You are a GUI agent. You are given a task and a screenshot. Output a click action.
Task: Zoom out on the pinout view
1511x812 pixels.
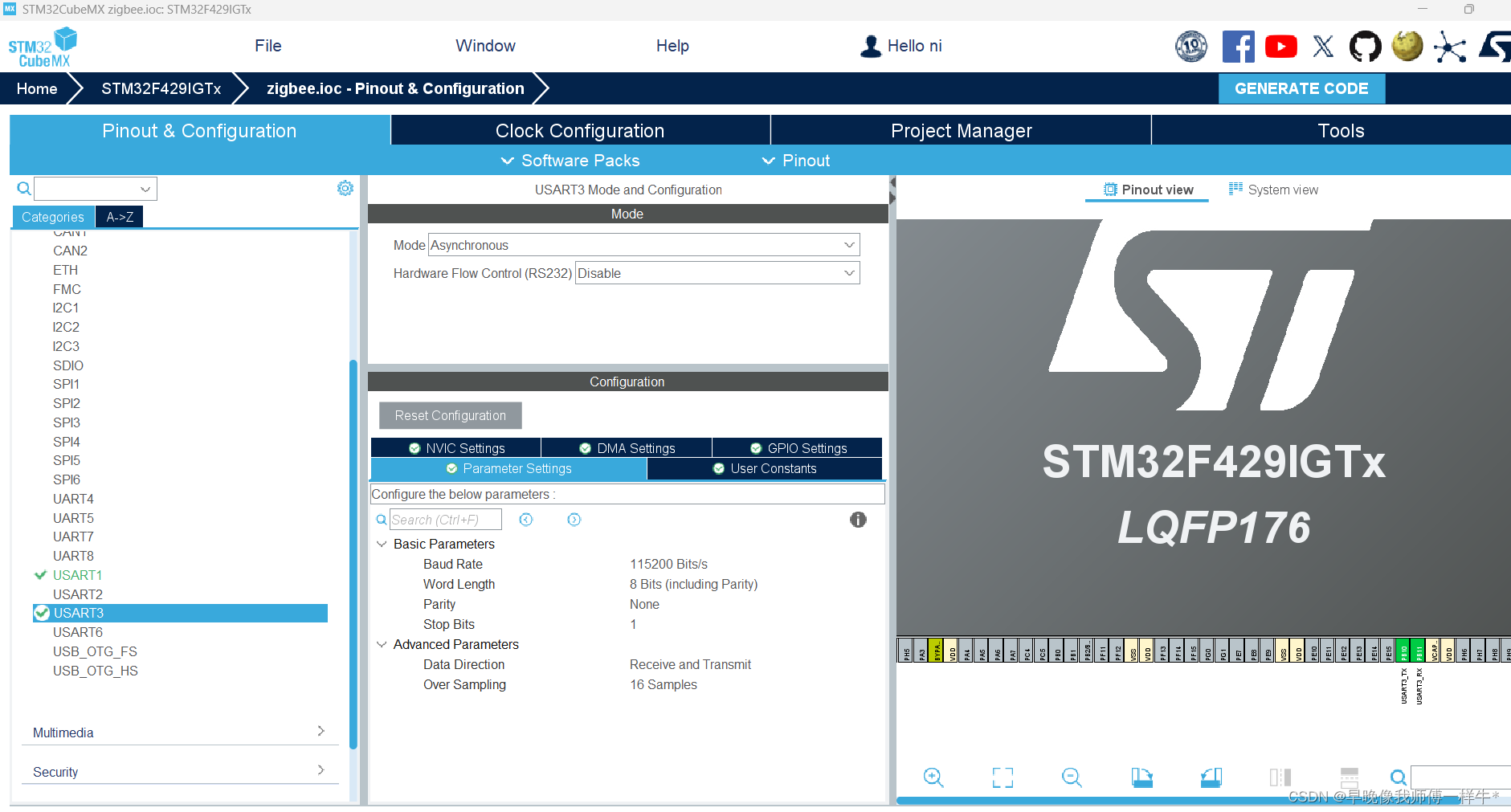(x=1072, y=777)
